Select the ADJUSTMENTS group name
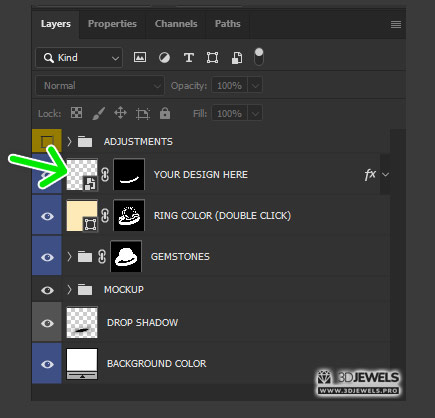 pyautogui.click(x=138, y=142)
